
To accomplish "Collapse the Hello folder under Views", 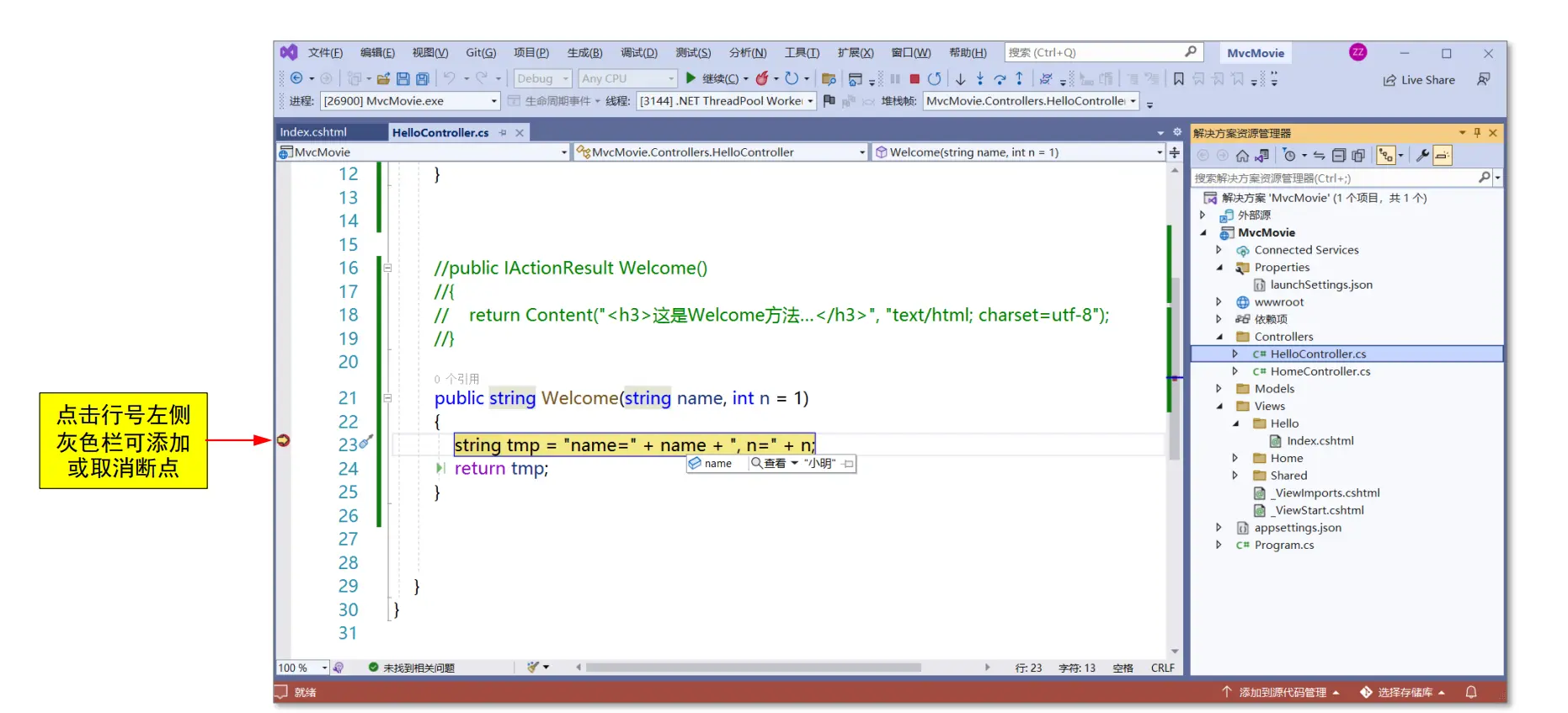I will [x=1235, y=423].
